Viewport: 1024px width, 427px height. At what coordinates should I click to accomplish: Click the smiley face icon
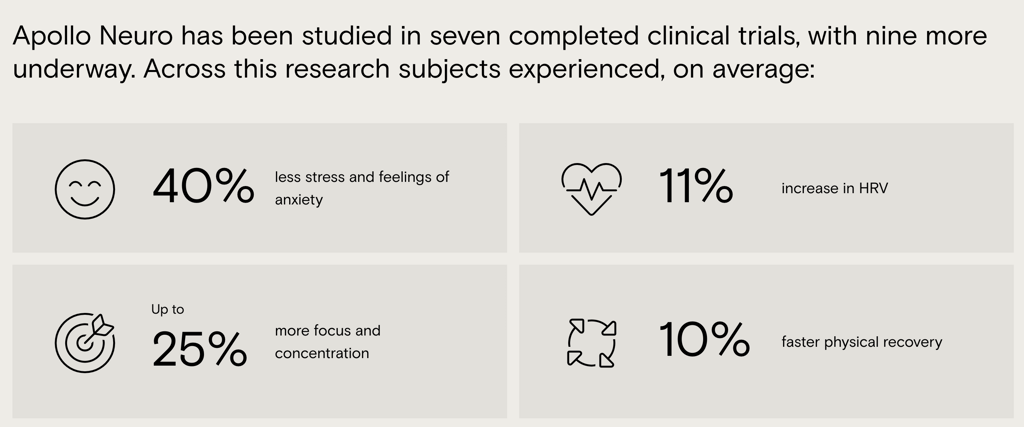point(85,189)
